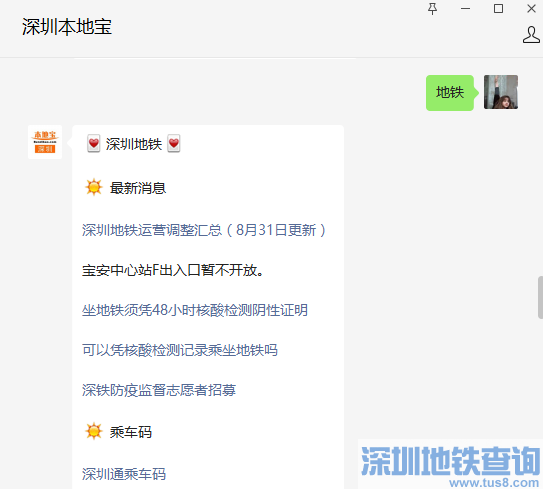Click the 深圳本地宝 chat title
Image resolution: width=543 pixels, height=489 pixels.
click(x=67, y=27)
